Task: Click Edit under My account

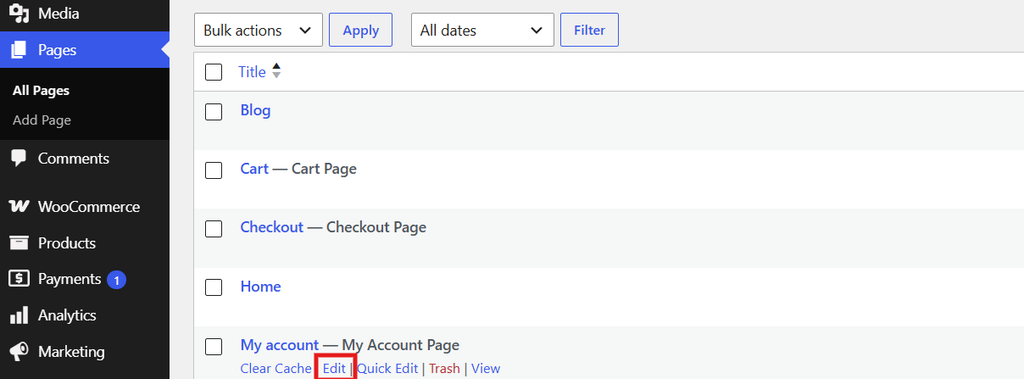Action: pos(334,369)
